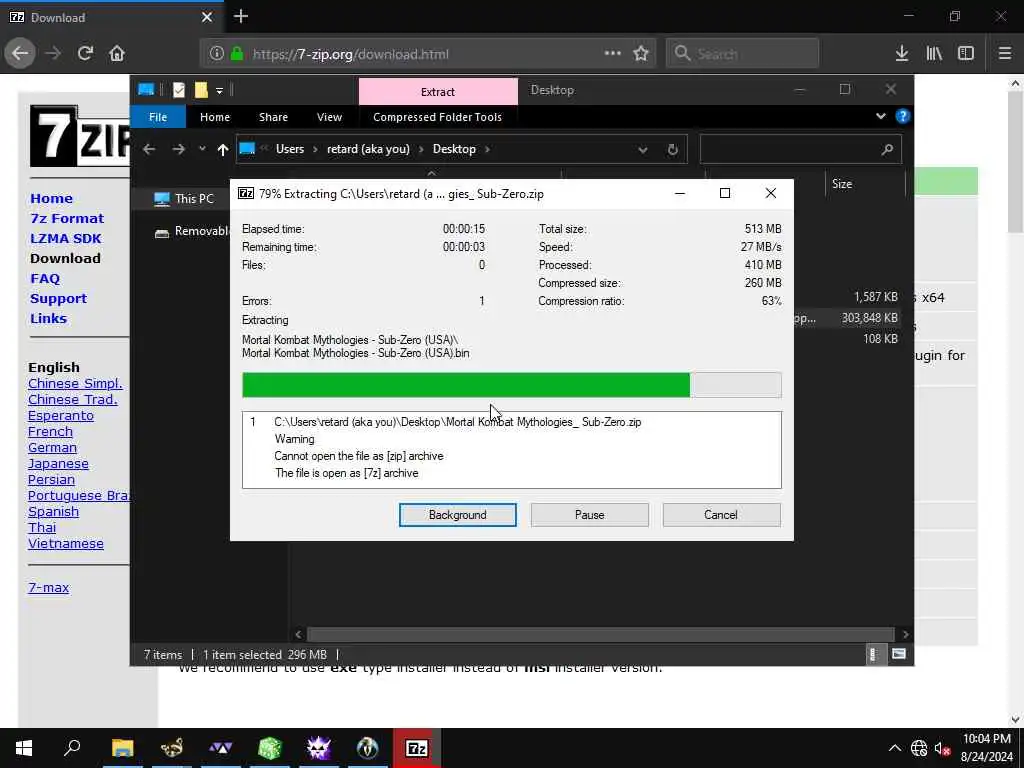Viewport: 1024px width, 768px height.
Task: Switch to details view icon in Explorer status bar
Action: [873, 654]
